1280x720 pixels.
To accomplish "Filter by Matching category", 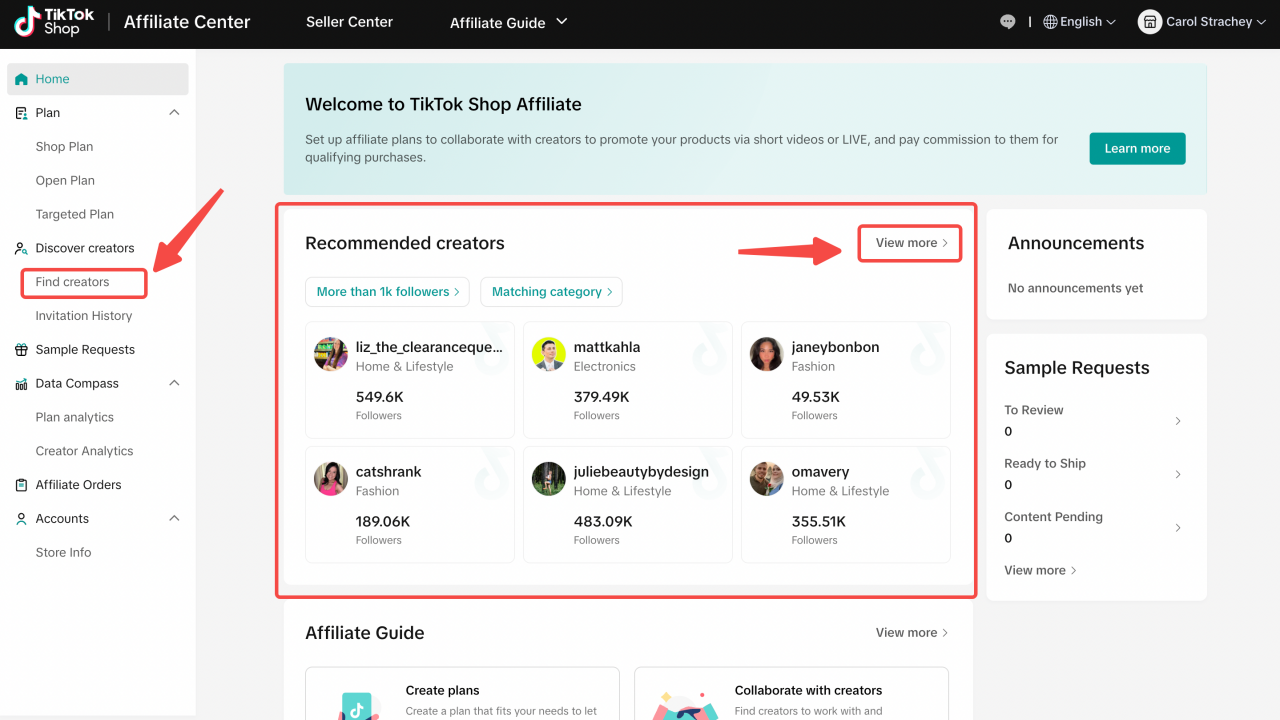I will [552, 292].
